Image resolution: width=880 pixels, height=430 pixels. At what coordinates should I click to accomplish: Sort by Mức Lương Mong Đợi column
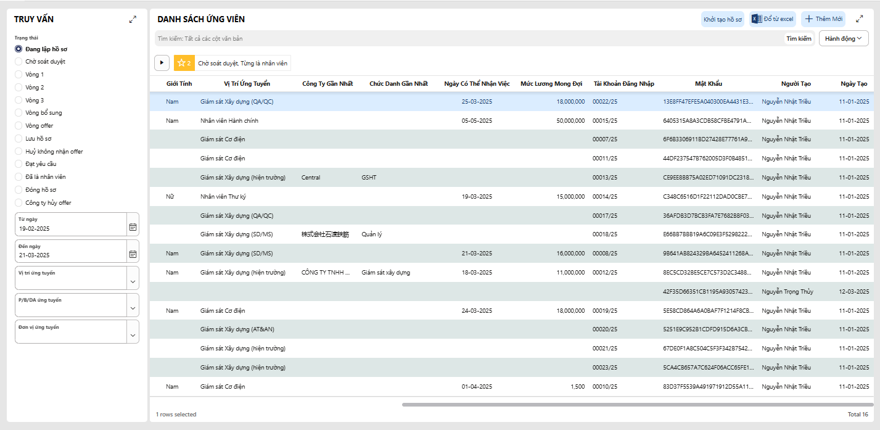[551, 84]
